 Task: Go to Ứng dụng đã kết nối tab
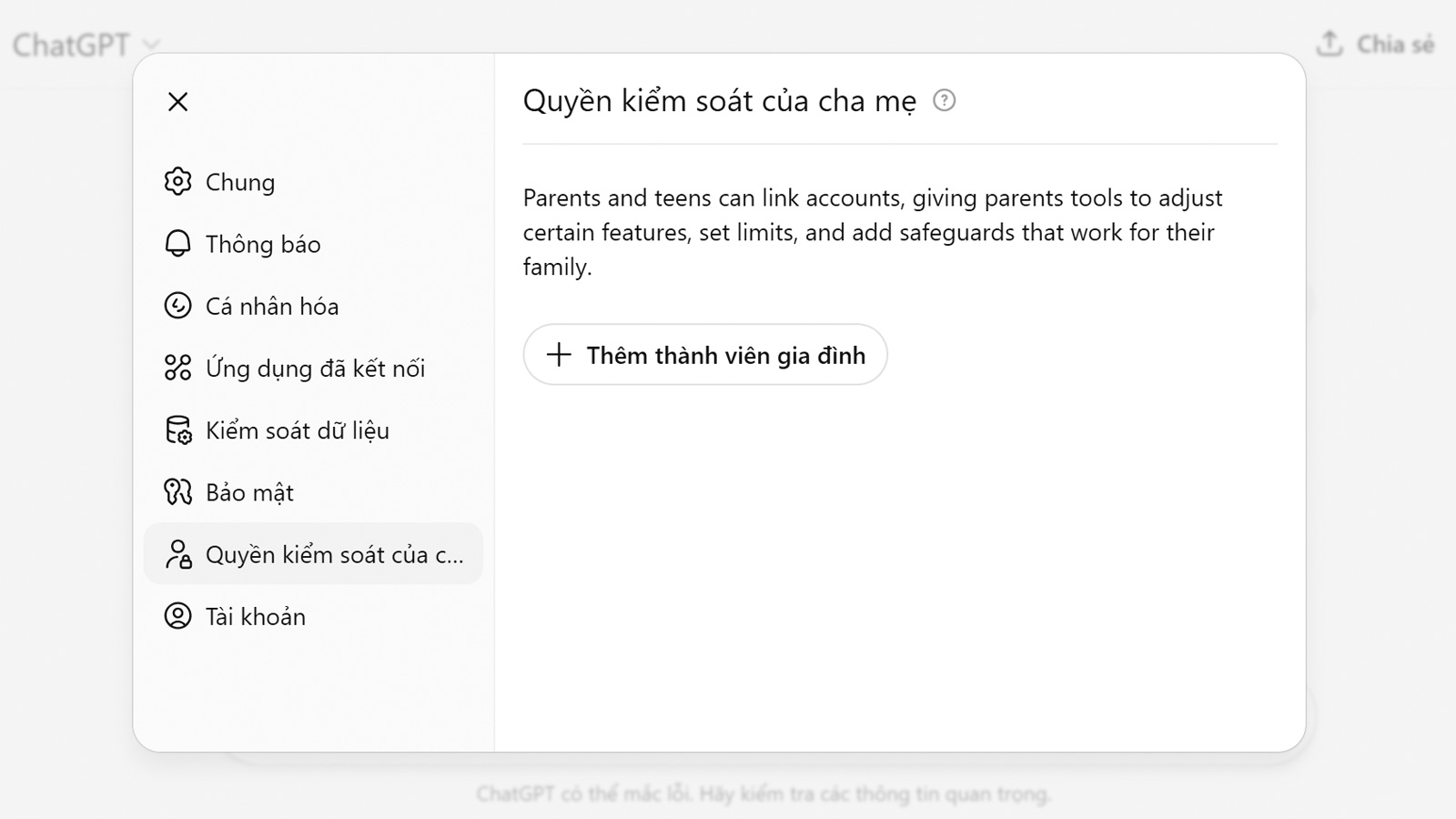[315, 368]
